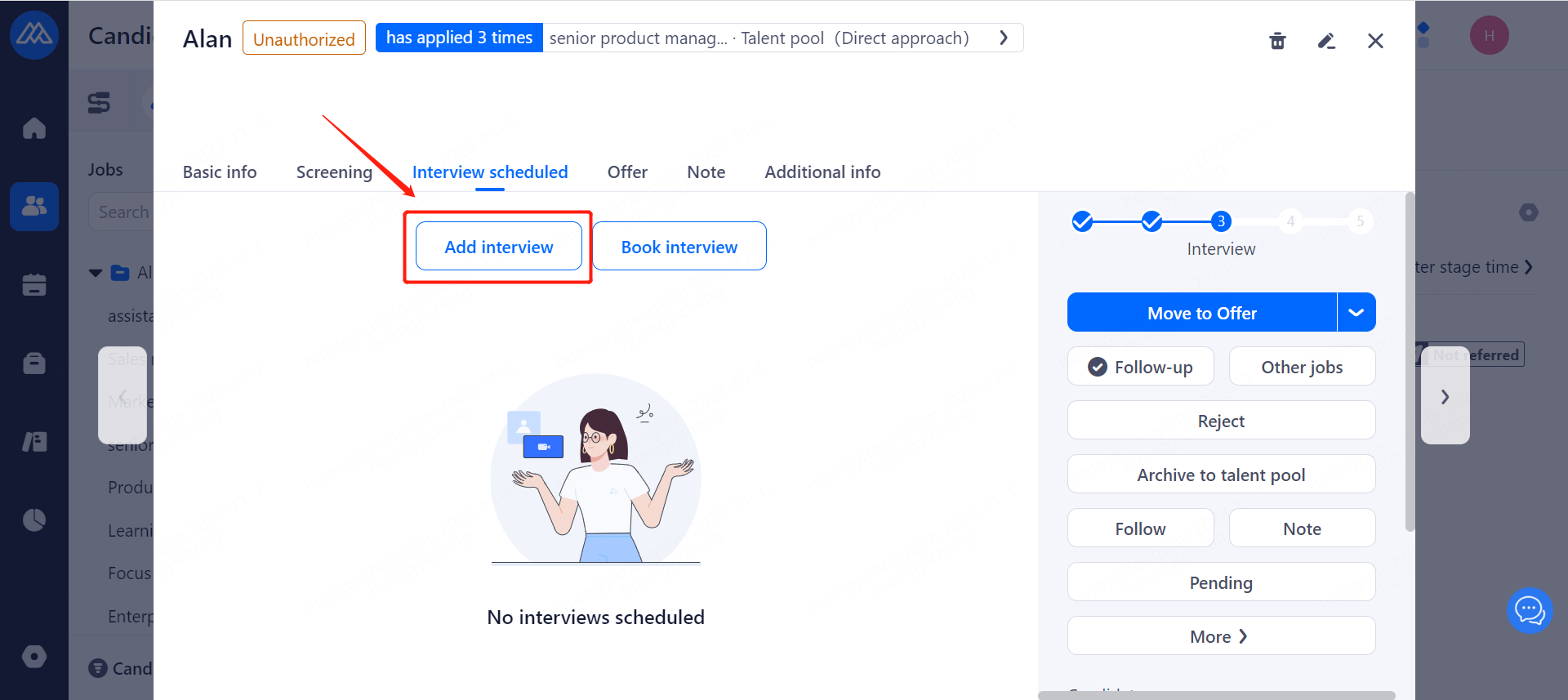Screen dimensions: 1568x700
Task: Click stage 4 on progress stepper
Action: pyautogui.click(x=1290, y=221)
